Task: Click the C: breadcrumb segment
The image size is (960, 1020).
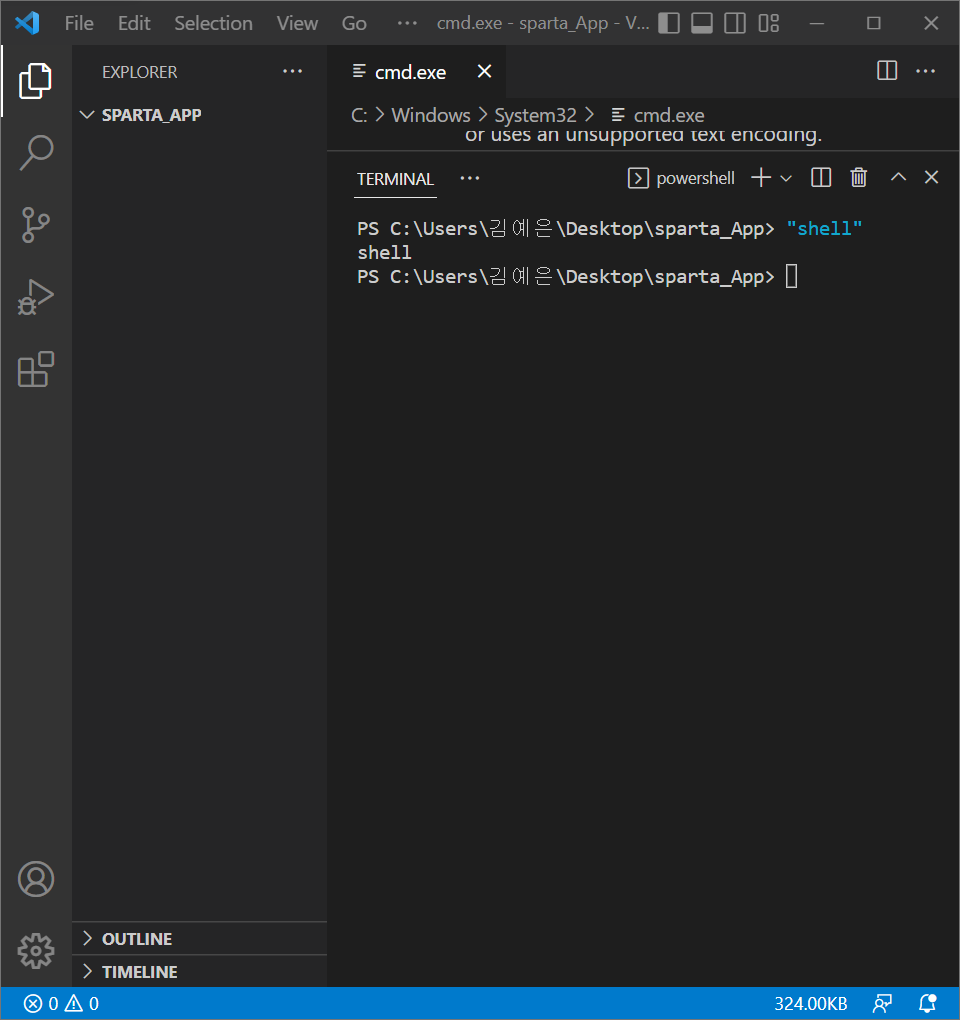Action: tap(359, 116)
